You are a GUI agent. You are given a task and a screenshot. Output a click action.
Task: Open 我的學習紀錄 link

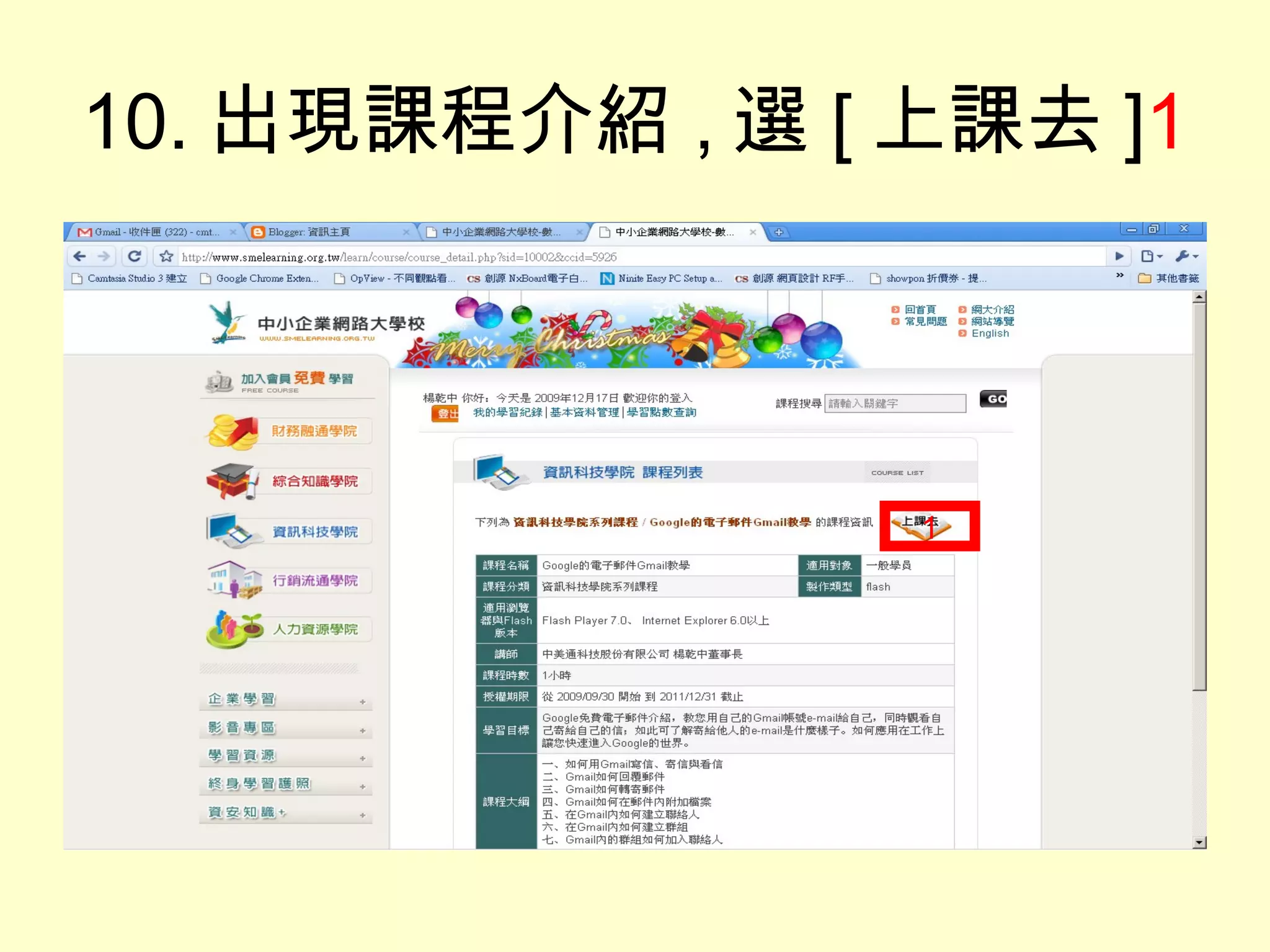click(x=508, y=413)
